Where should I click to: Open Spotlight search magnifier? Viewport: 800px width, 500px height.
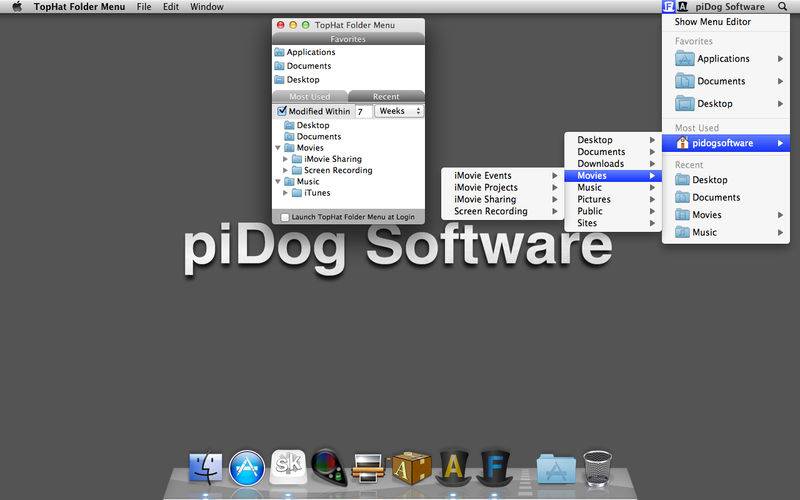click(783, 7)
